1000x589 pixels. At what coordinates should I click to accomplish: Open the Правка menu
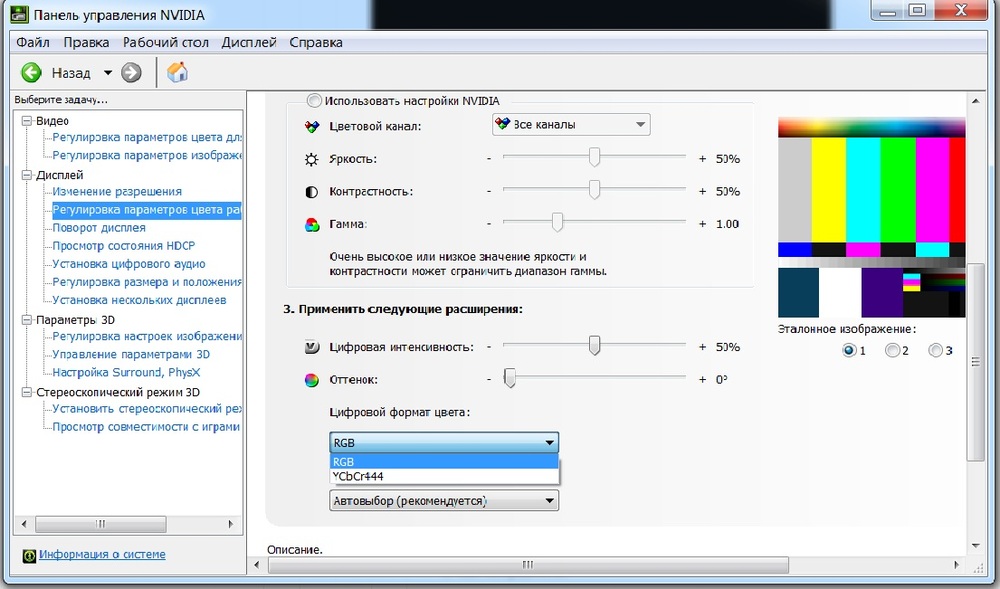point(86,42)
